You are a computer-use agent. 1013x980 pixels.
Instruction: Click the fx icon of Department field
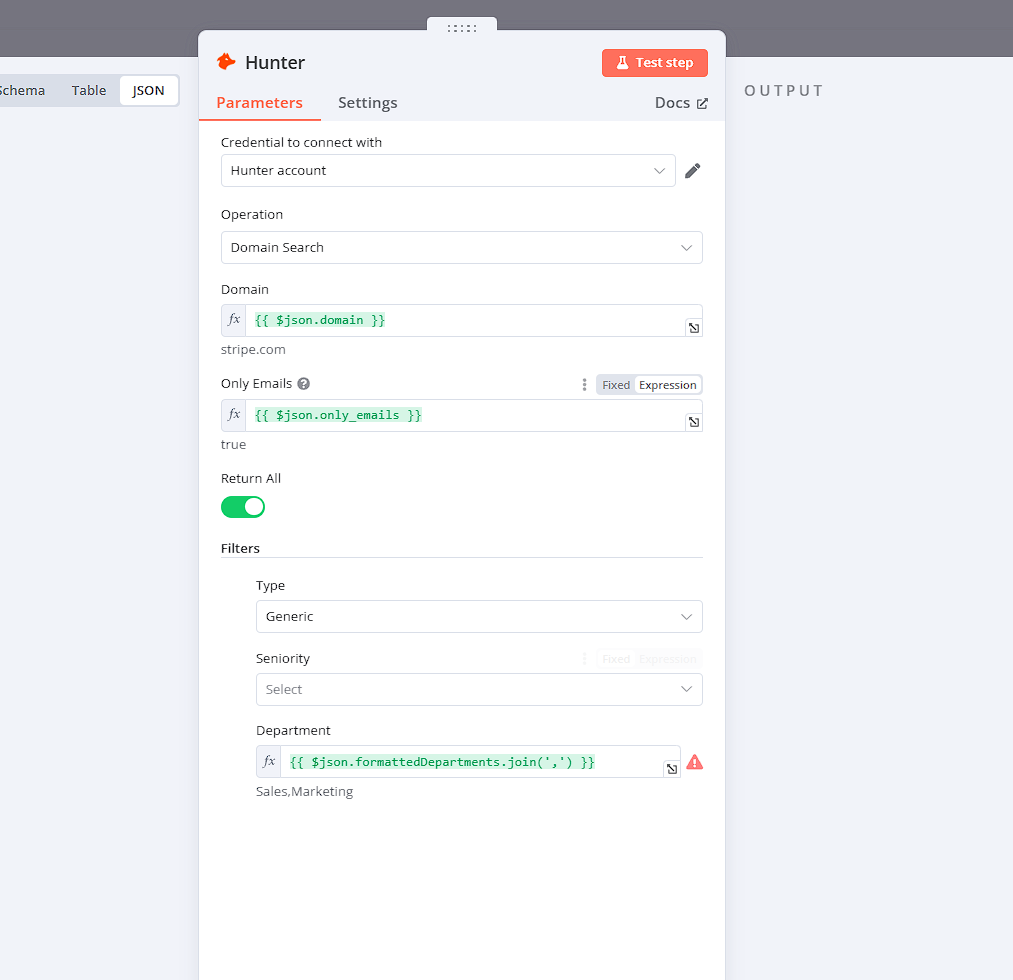[x=269, y=762]
